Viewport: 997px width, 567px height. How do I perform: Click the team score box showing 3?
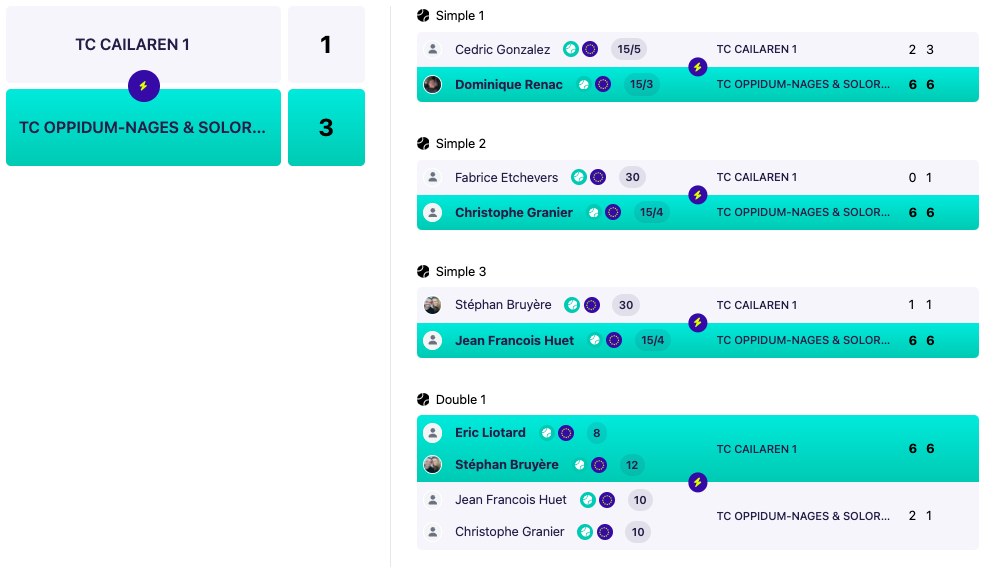326,127
